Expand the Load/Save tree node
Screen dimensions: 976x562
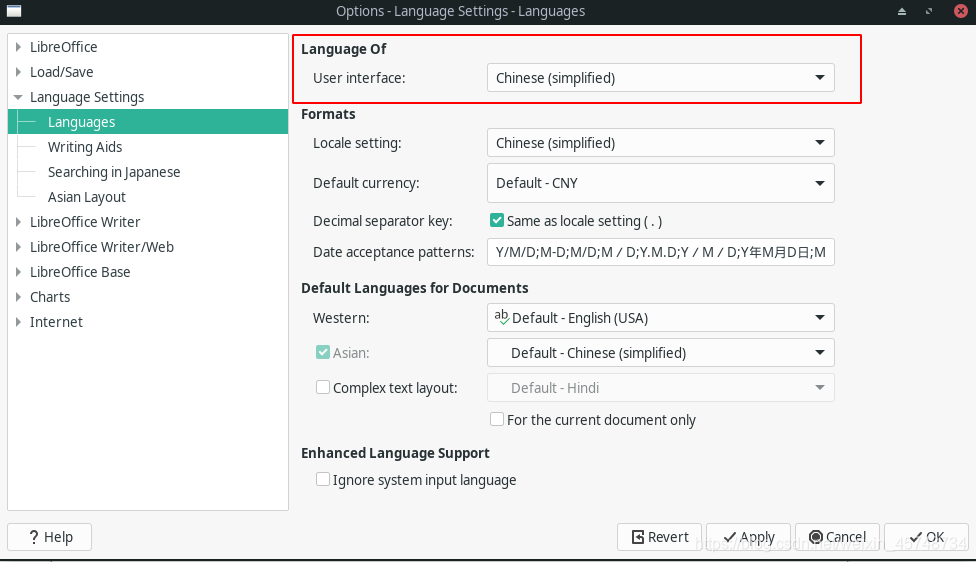pos(18,72)
